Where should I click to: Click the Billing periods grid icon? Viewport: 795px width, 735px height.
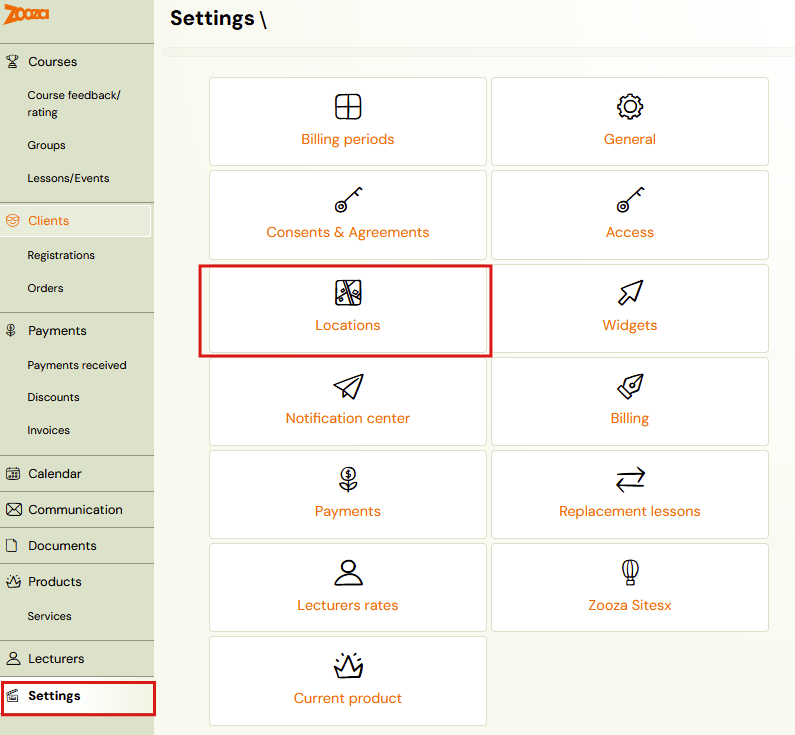click(x=348, y=107)
